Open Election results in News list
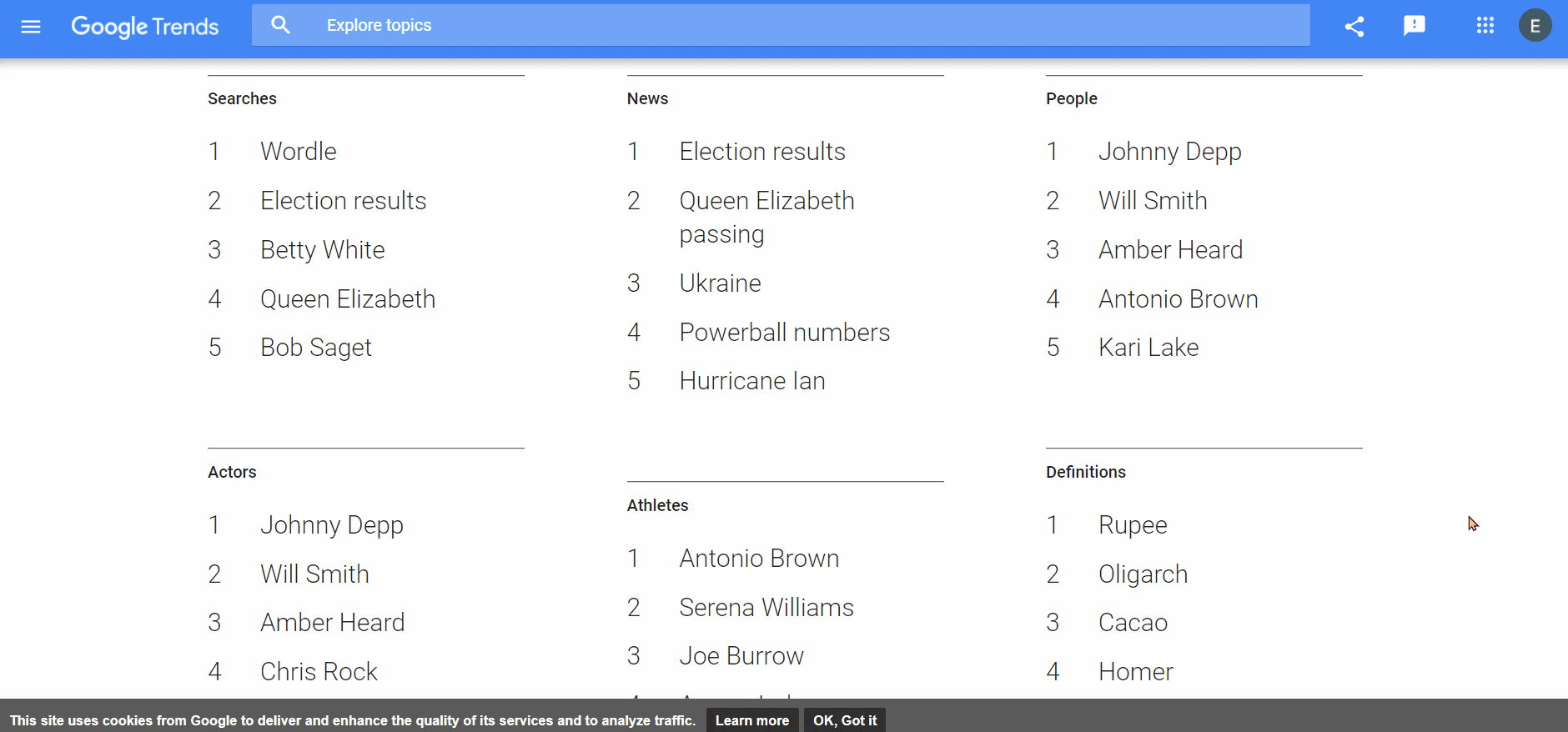 click(762, 152)
